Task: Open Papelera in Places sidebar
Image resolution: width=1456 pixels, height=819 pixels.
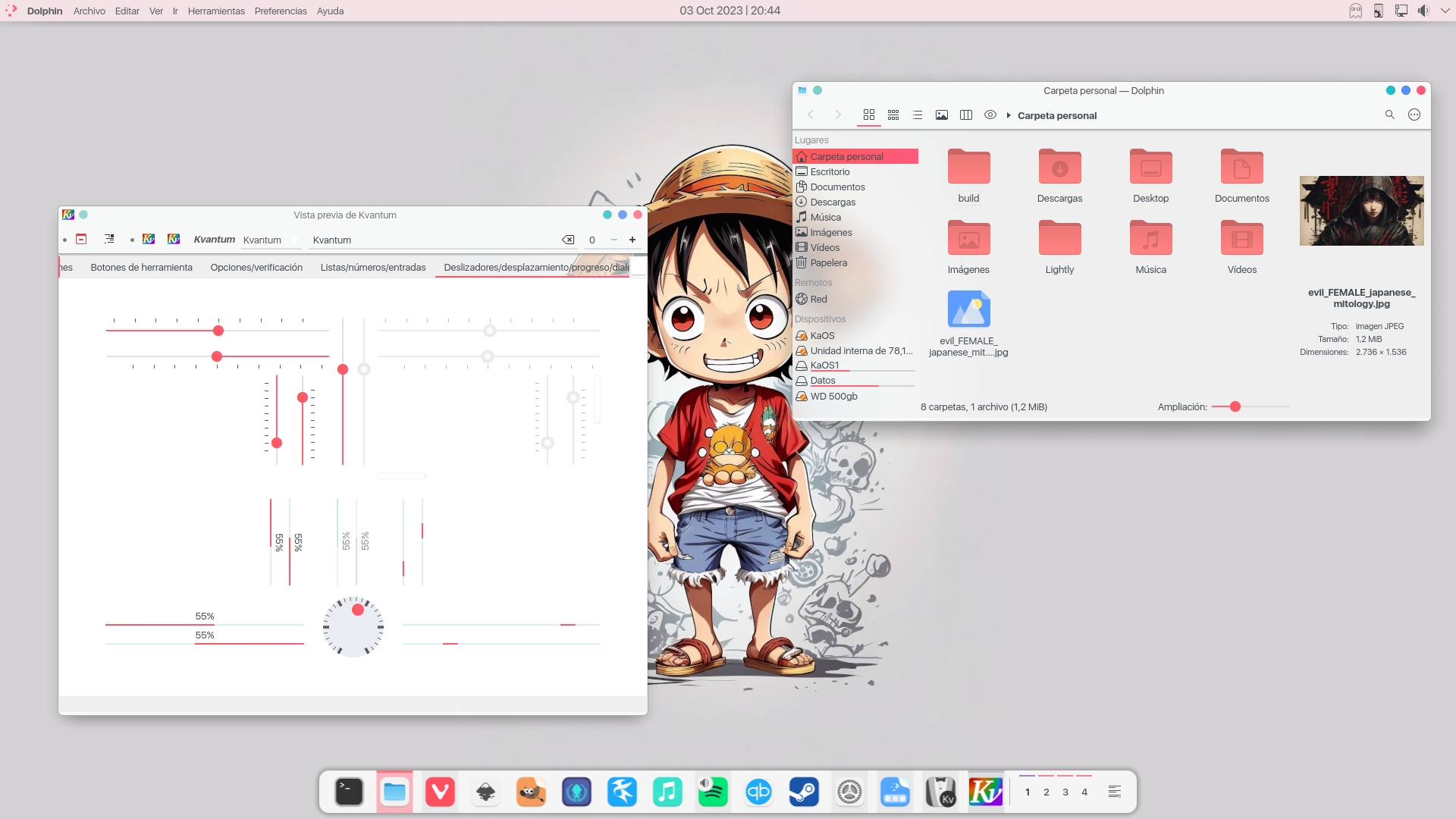Action: point(855,262)
